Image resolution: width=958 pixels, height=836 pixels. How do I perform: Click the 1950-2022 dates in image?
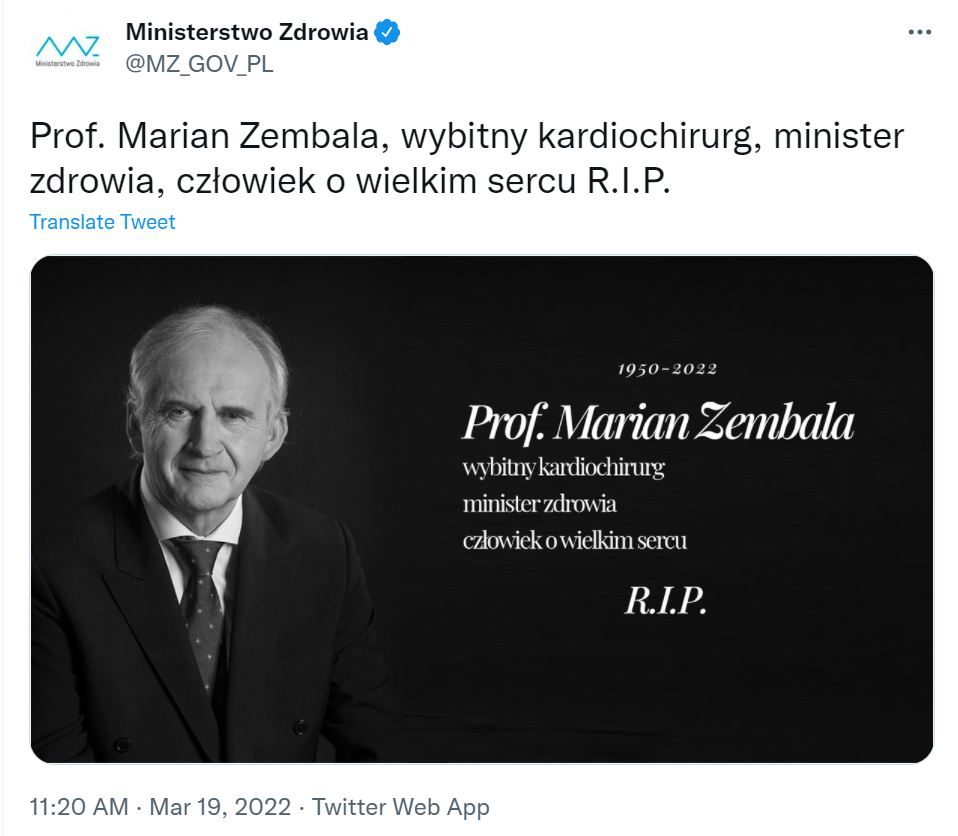tap(667, 369)
